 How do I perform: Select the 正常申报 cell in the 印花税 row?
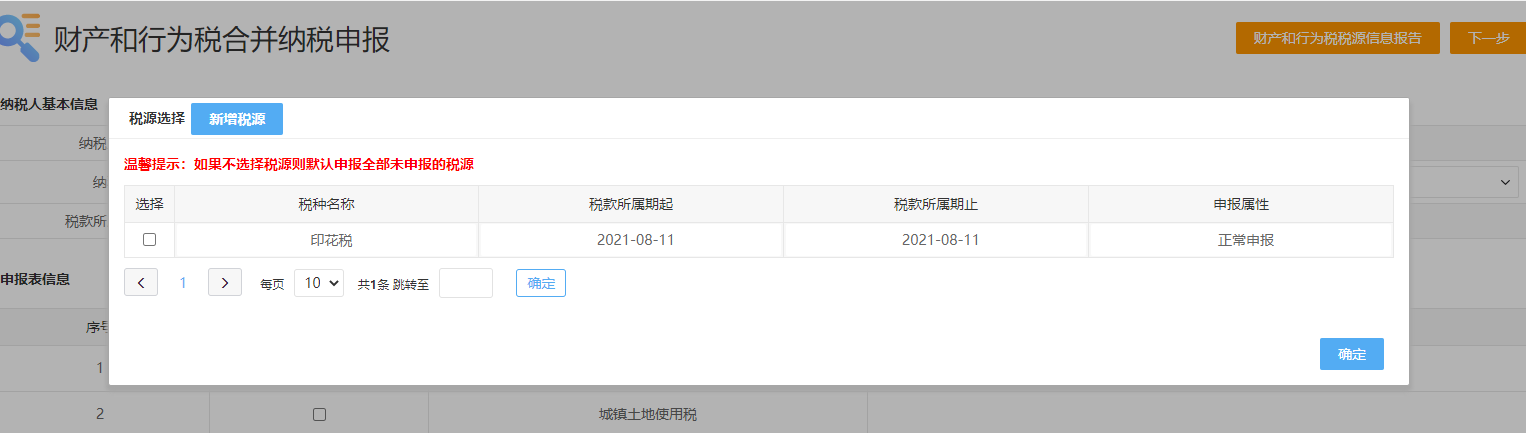1240,240
